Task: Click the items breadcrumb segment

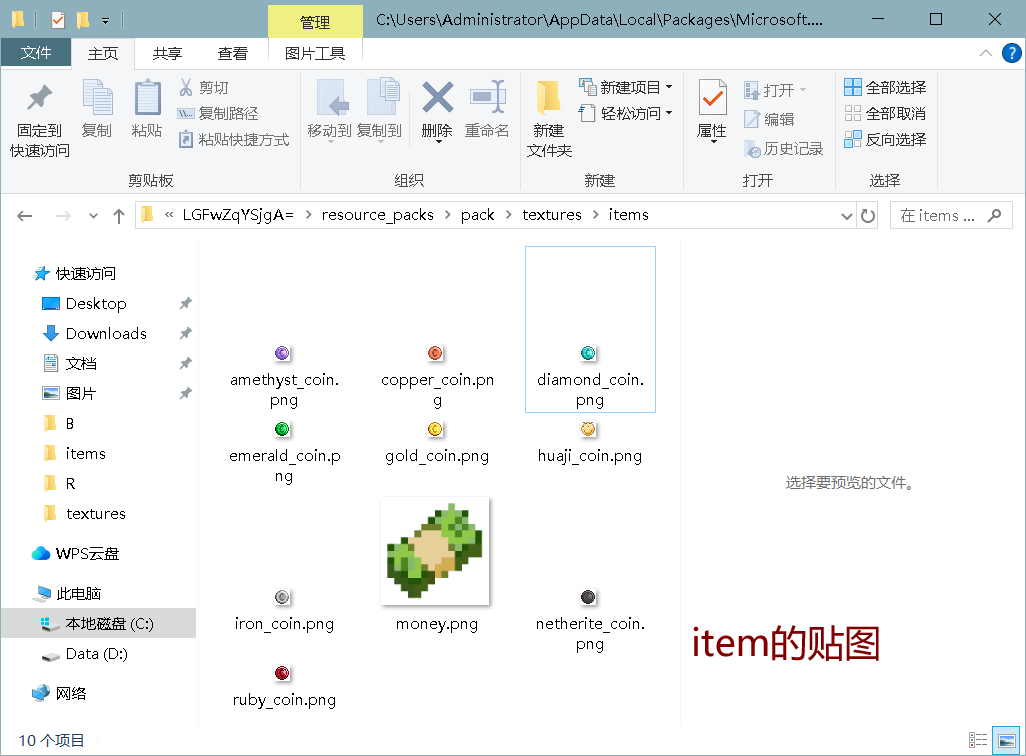Action: click(628, 215)
